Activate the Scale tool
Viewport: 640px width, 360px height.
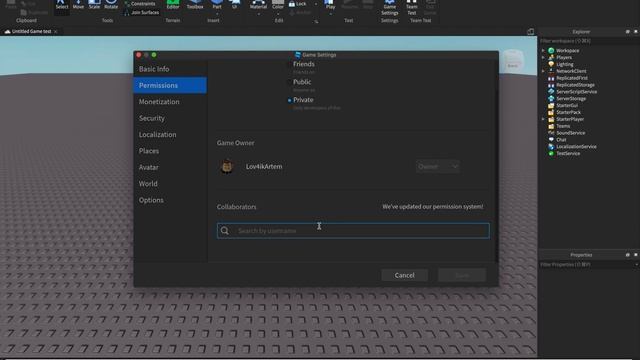pyautogui.click(x=94, y=5)
